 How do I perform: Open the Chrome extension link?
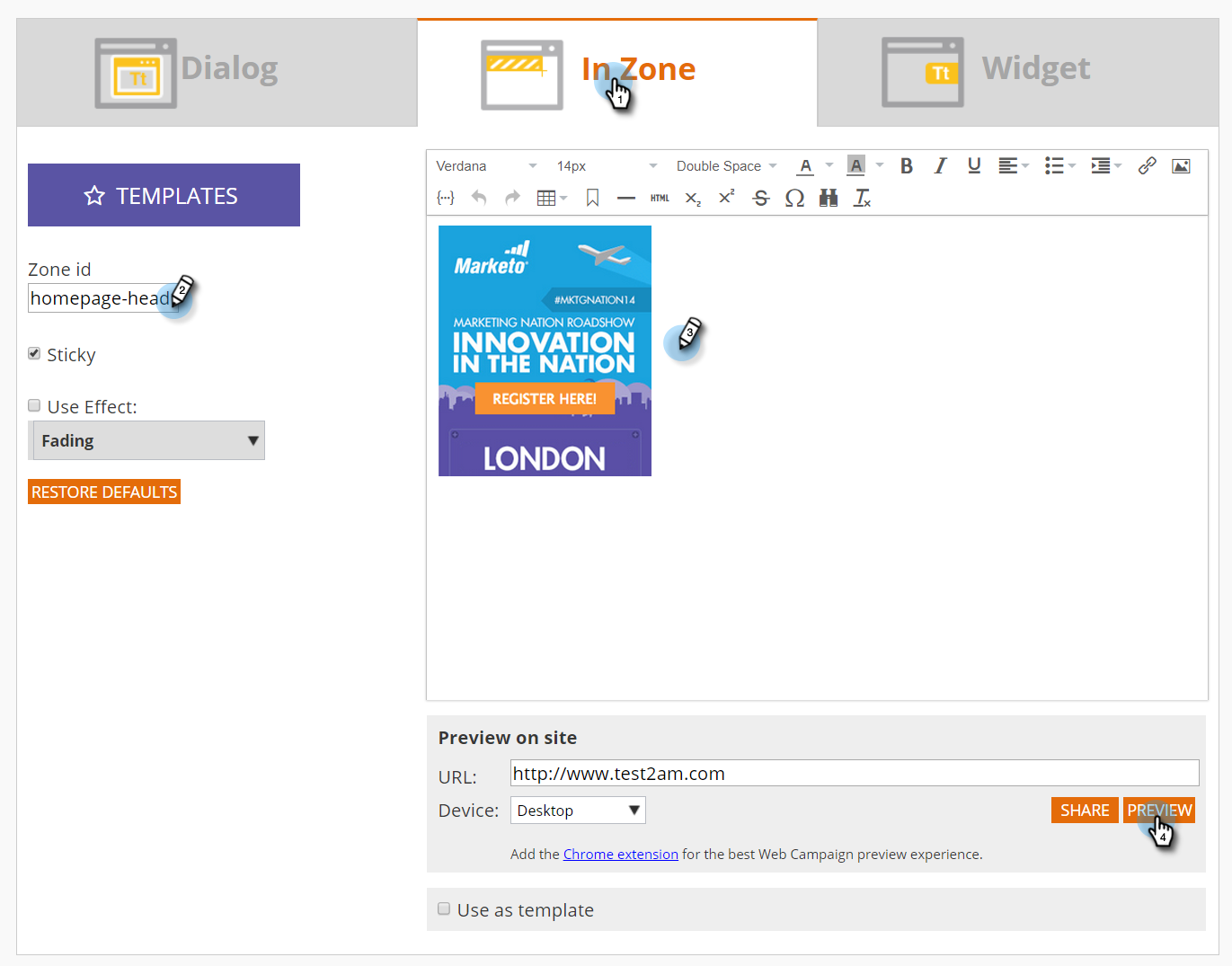pos(621,855)
